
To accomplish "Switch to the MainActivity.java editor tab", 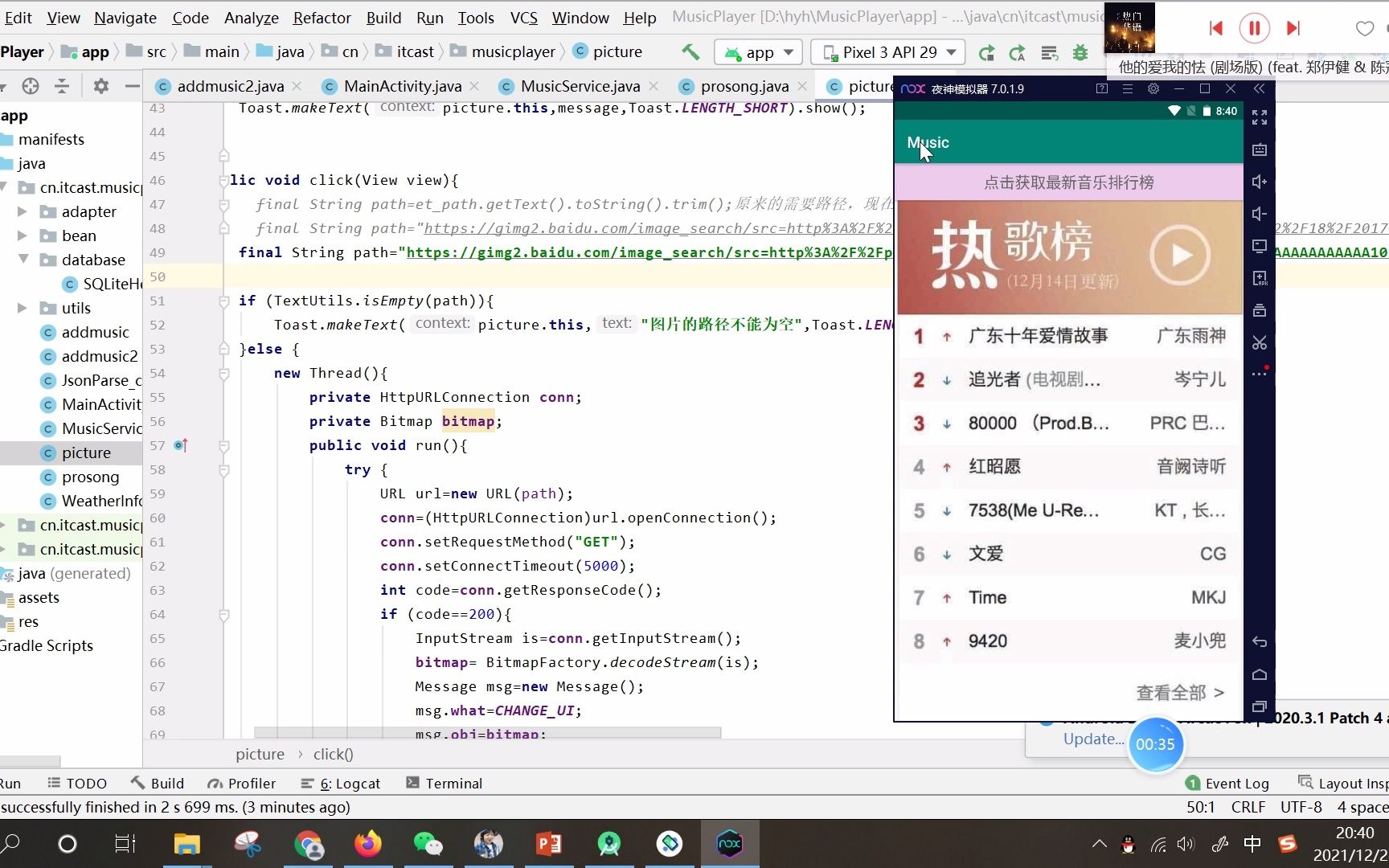I will (x=400, y=86).
